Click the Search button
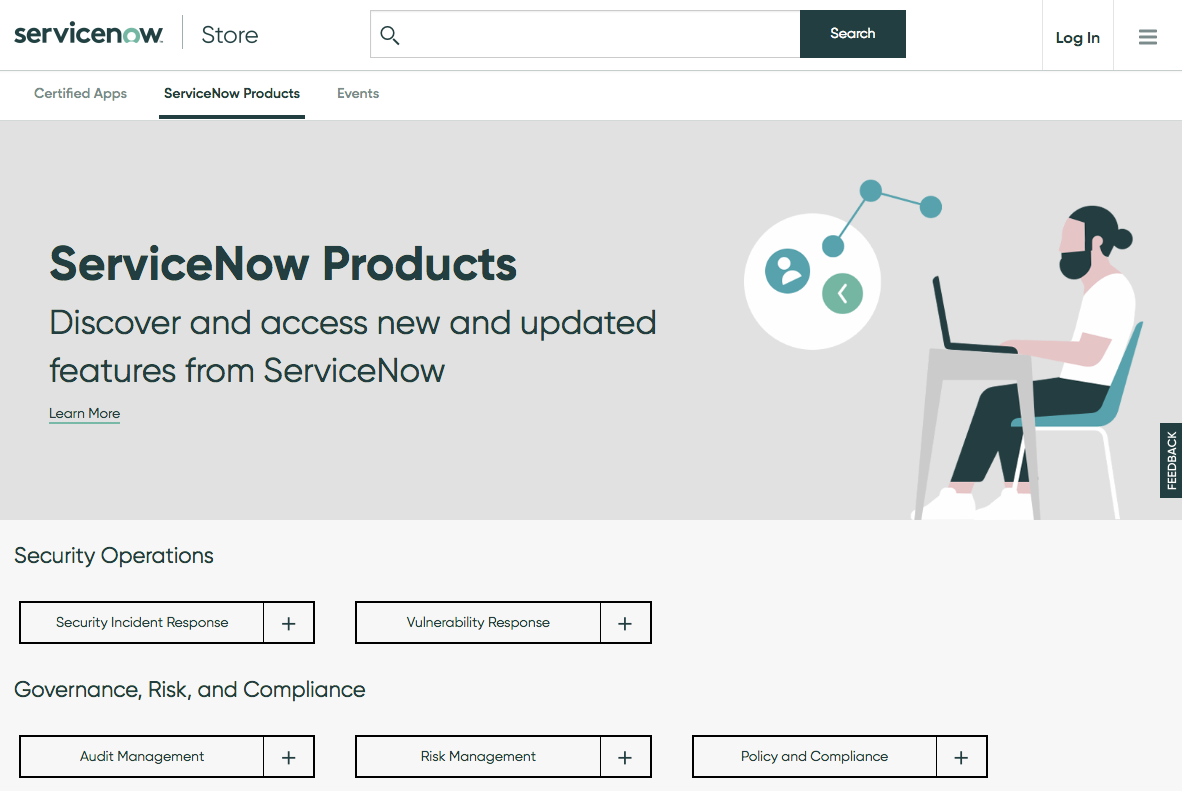This screenshot has height=791, width=1182. 853,34
